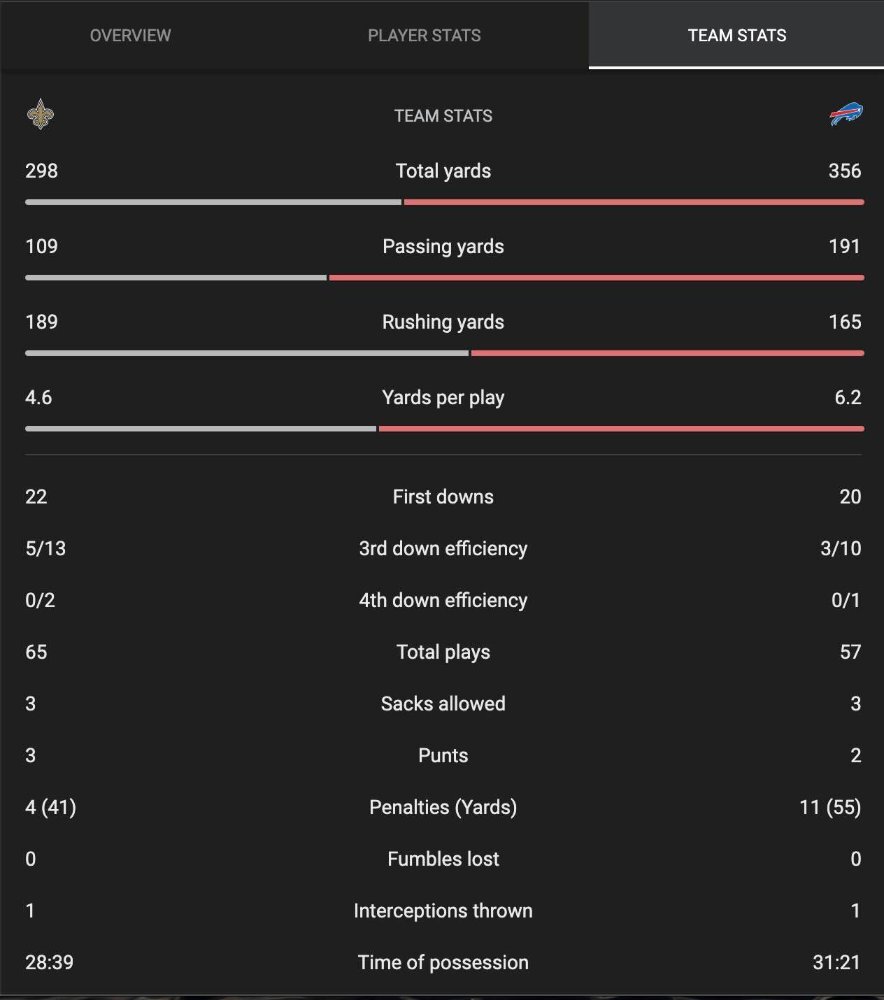This screenshot has height=1000, width=884.
Task: Click the First downs stat label
Action: pyautogui.click(x=443, y=497)
